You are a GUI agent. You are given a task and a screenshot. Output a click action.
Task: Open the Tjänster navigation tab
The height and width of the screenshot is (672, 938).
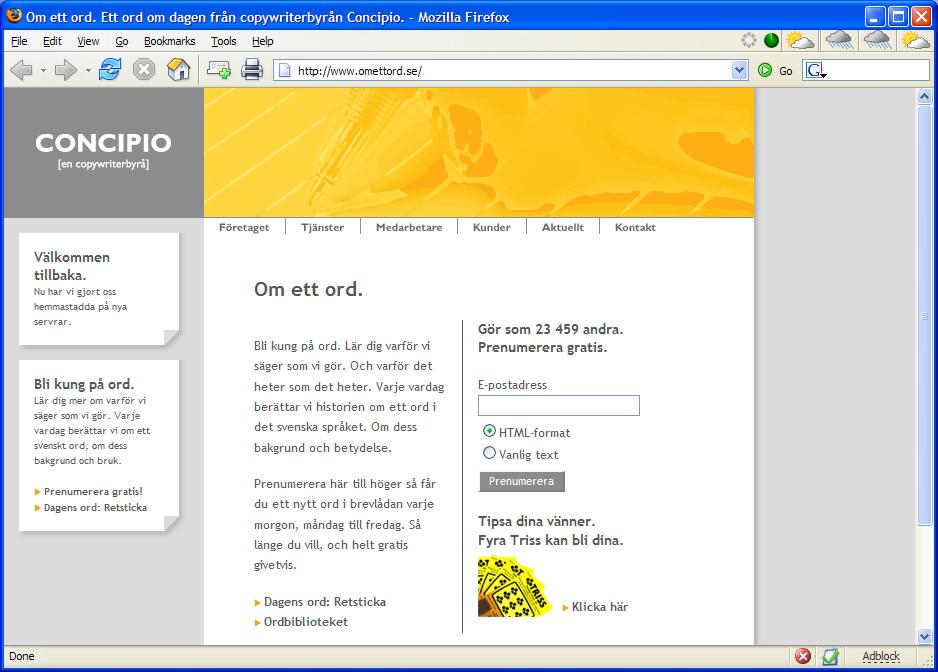(x=322, y=227)
